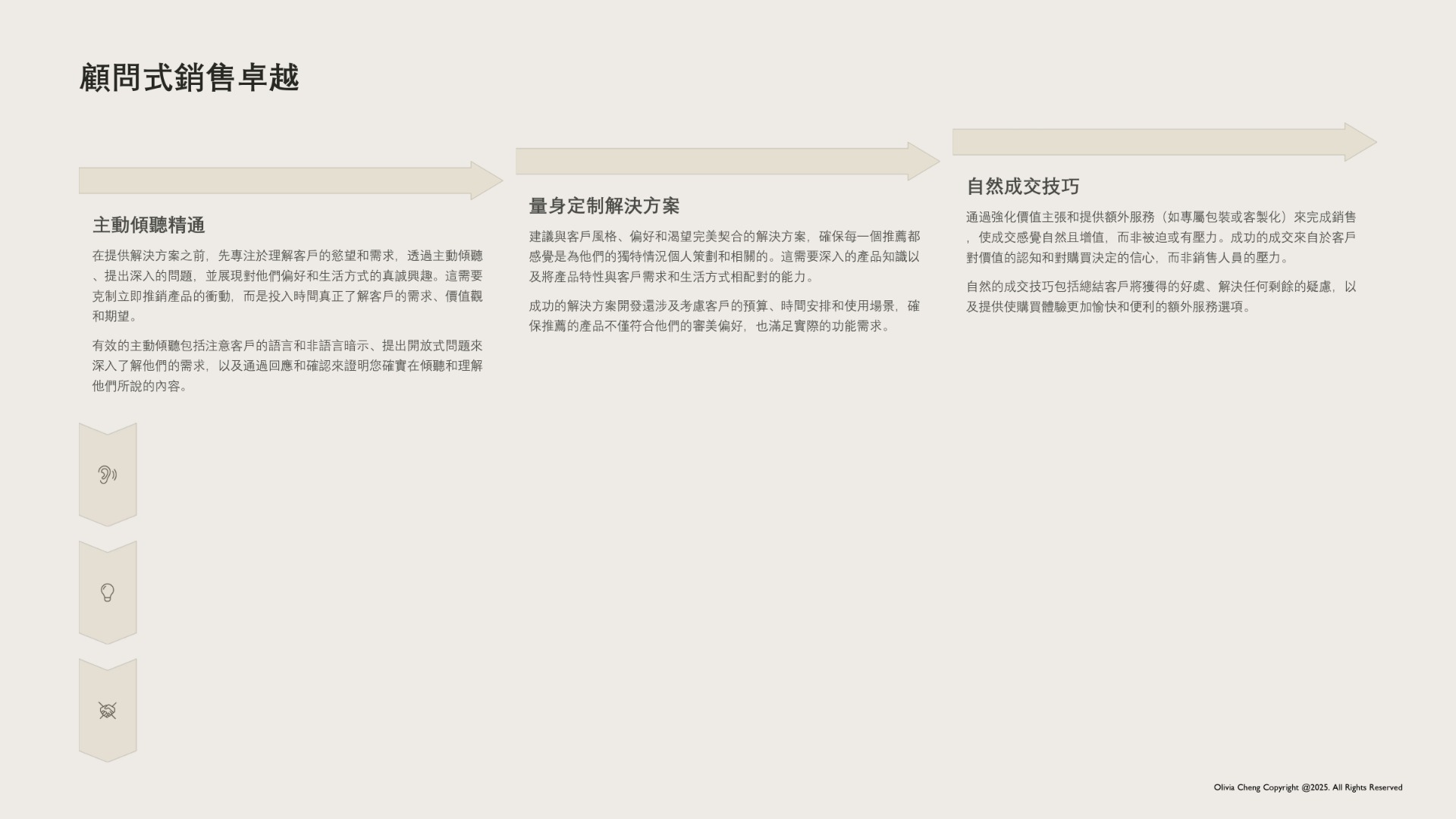Click the heading 自然成交技巧
The width and height of the screenshot is (1456, 819).
click(x=1022, y=187)
